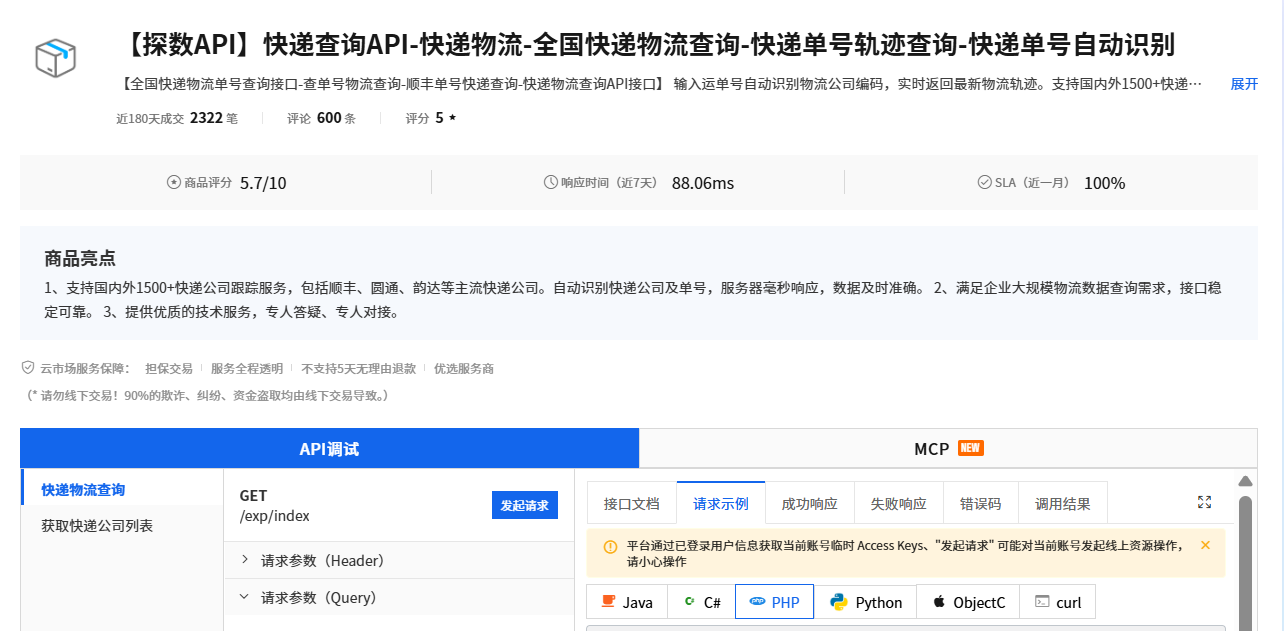Expand the code panel to fullscreen
Image resolution: width=1284 pixels, height=631 pixels.
click(x=1204, y=502)
